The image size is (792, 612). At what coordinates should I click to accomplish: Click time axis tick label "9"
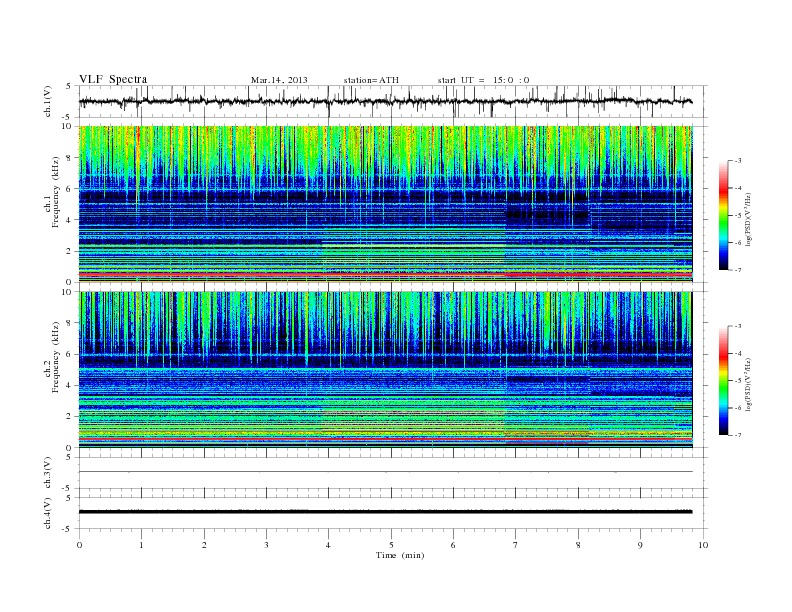tap(640, 545)
